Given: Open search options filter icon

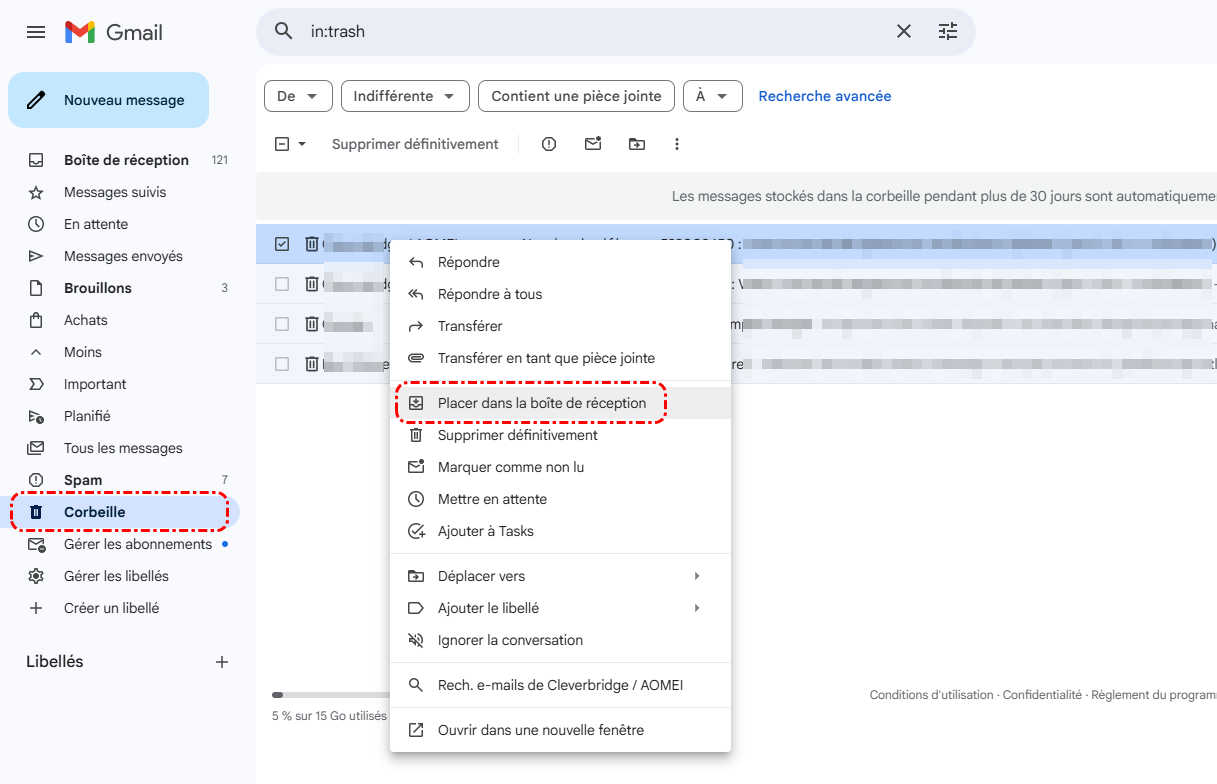Looking at the screenshot, I should 948,32.
